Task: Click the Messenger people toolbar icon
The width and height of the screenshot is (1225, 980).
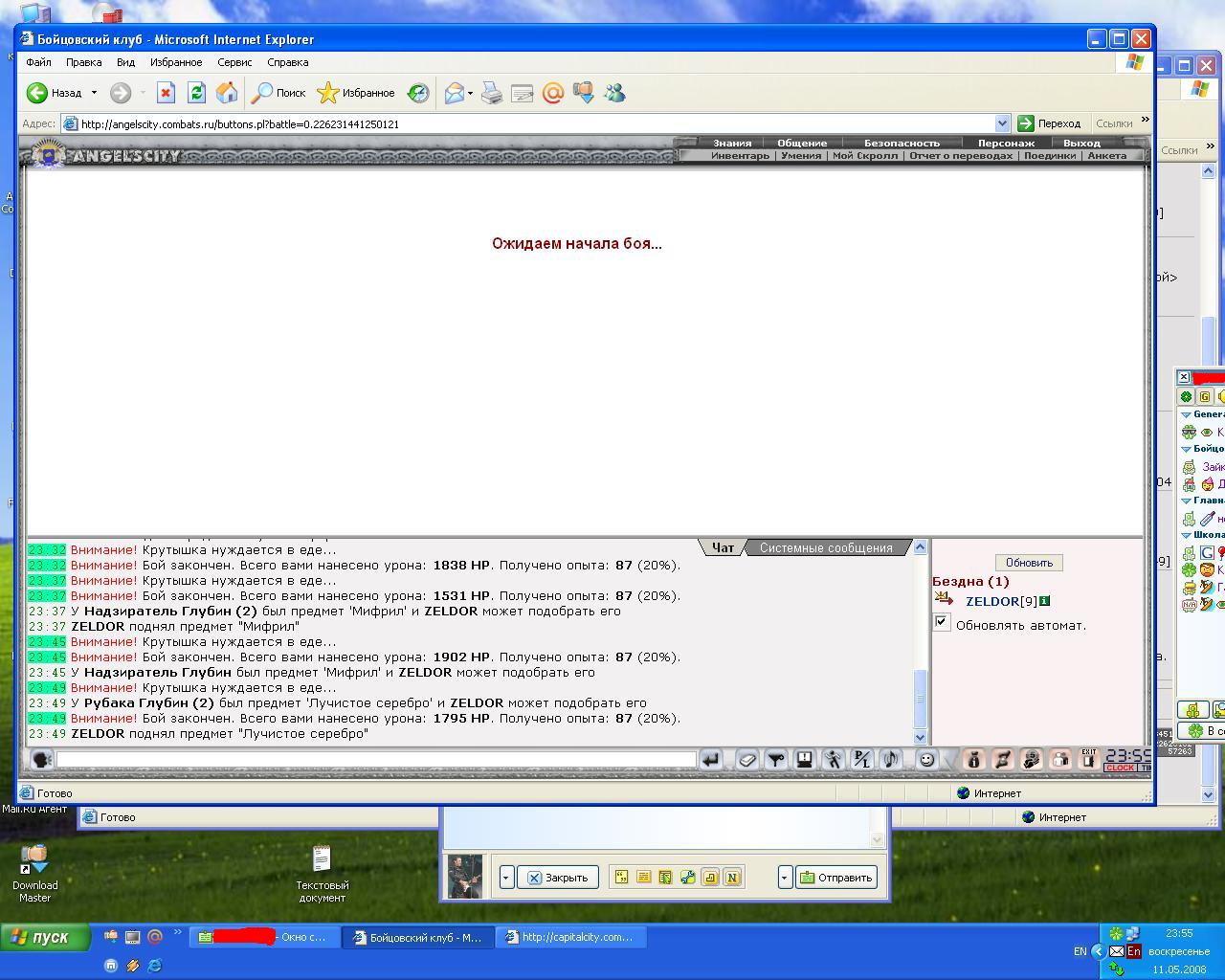Action: [x=614, y=93]
